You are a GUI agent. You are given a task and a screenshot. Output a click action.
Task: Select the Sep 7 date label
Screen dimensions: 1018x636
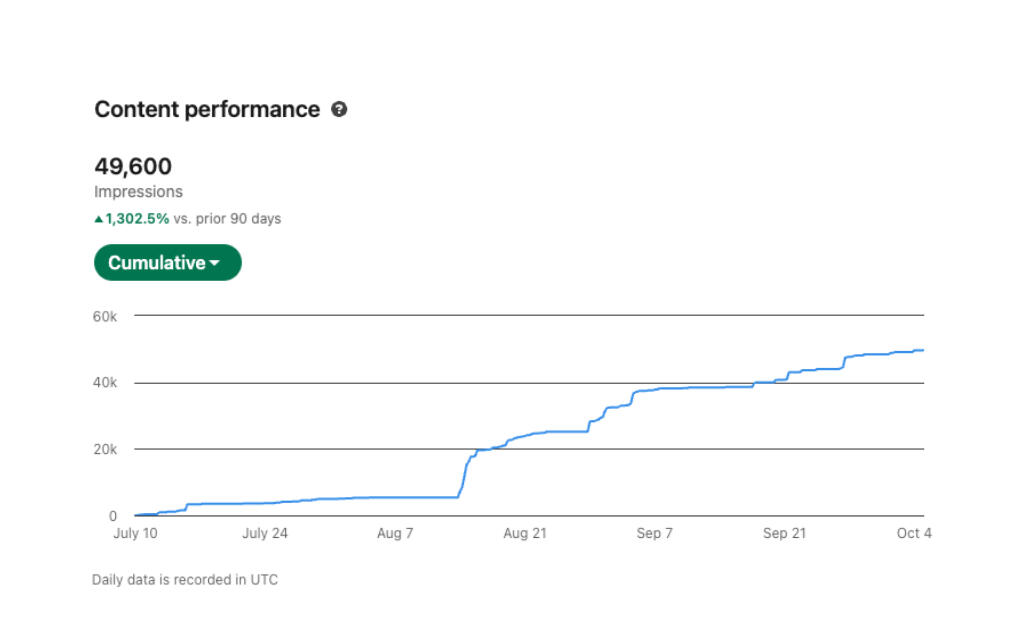[655, 534]
